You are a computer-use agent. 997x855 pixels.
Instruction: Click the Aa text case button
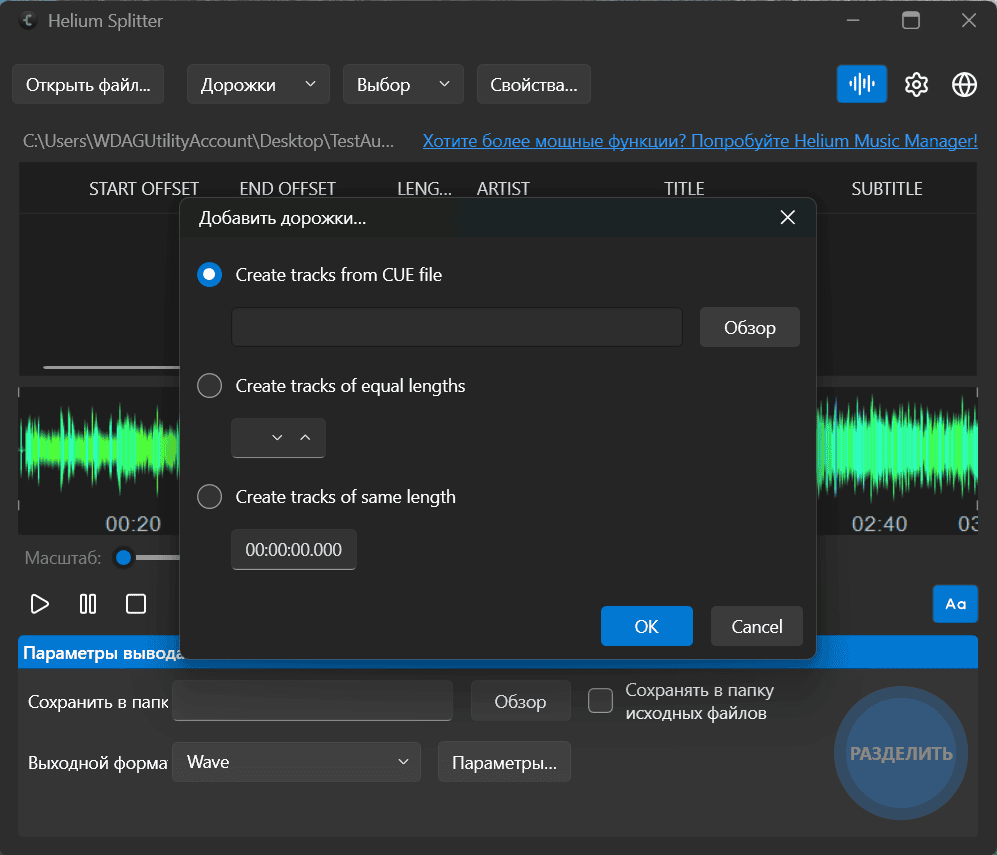[955, 604]
